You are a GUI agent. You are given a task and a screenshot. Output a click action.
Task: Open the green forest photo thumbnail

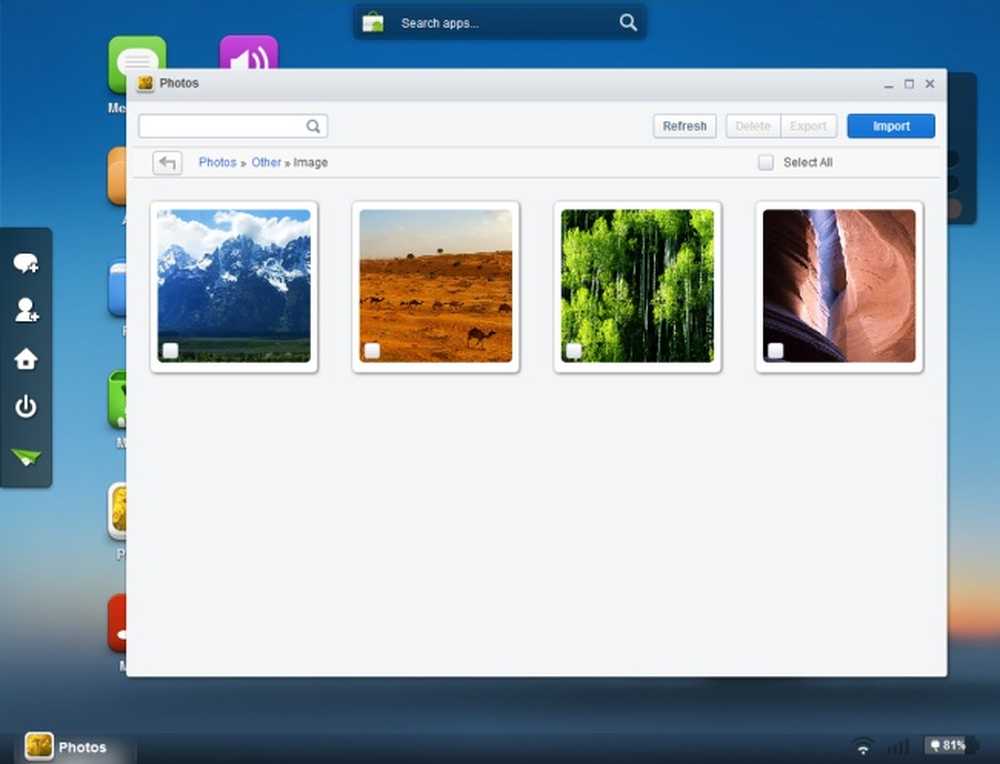[x=637, y=286]
